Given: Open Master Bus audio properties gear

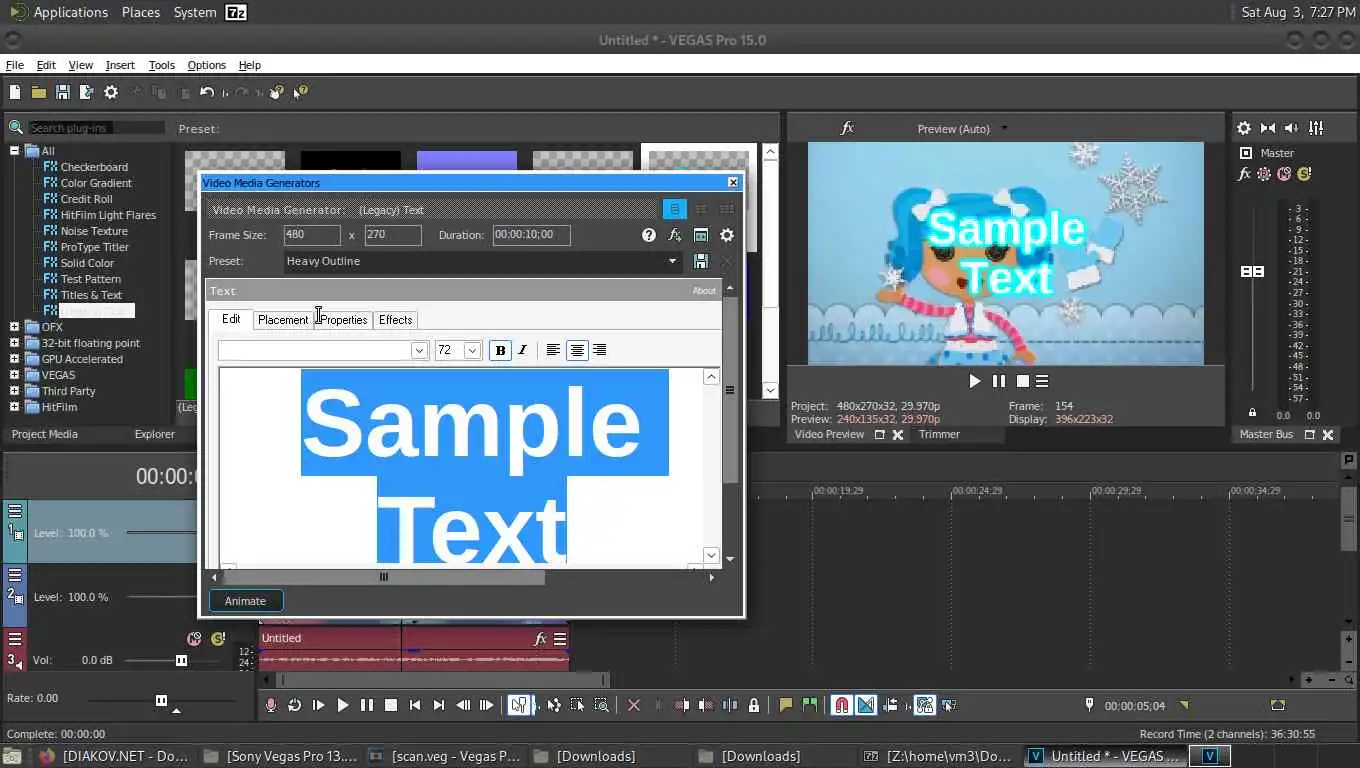Looking at the screenshot, I should [x=1244, y=128].
